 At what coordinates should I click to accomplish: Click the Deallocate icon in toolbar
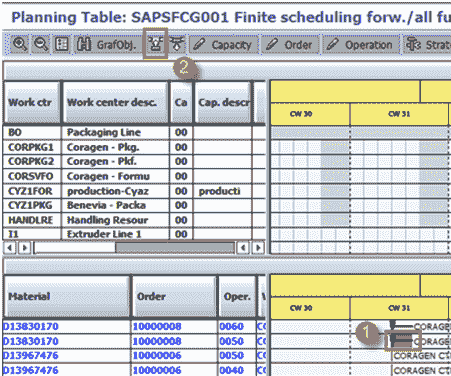coord(177,44)
